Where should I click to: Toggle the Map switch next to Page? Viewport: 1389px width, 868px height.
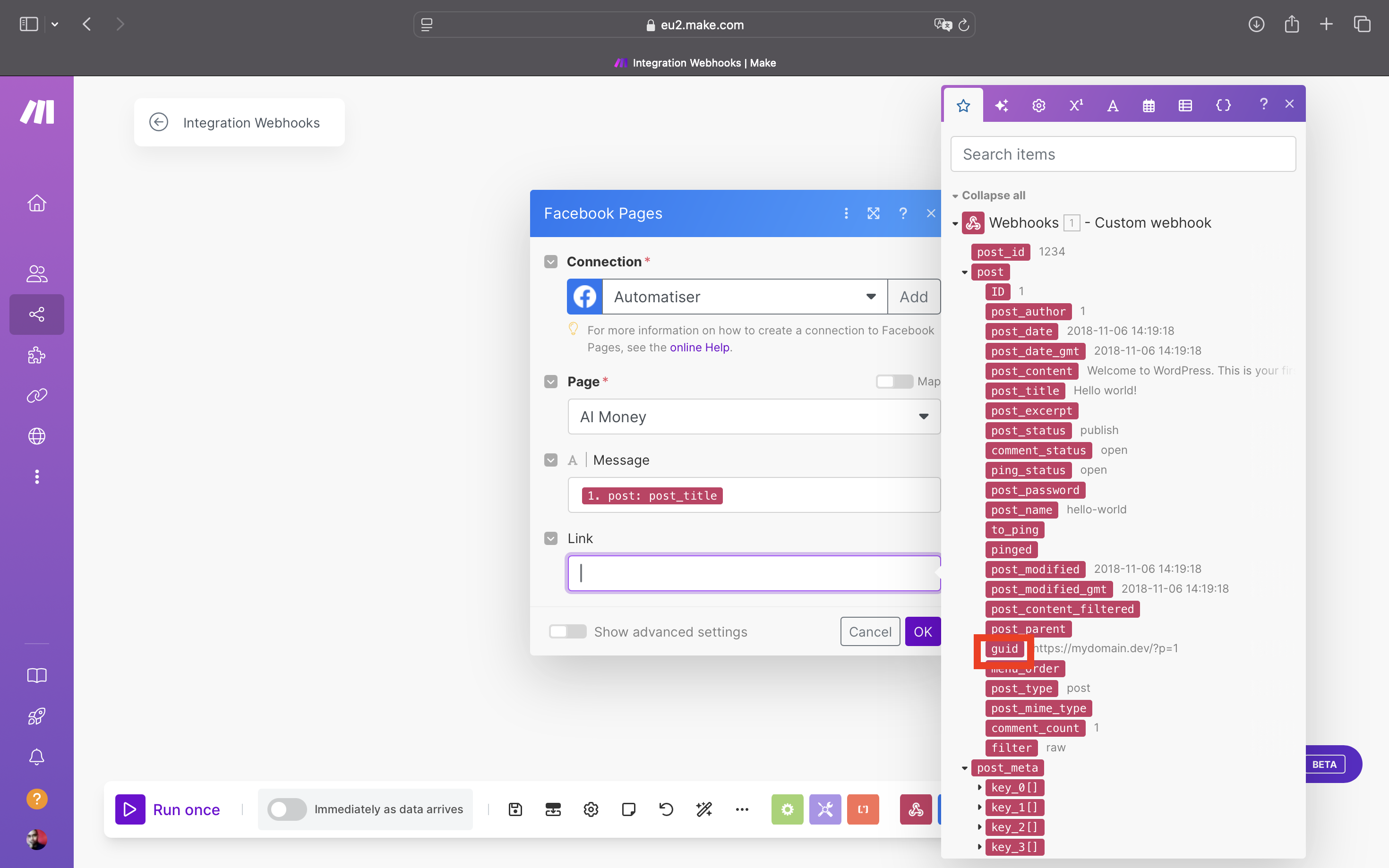coord(894,381)
